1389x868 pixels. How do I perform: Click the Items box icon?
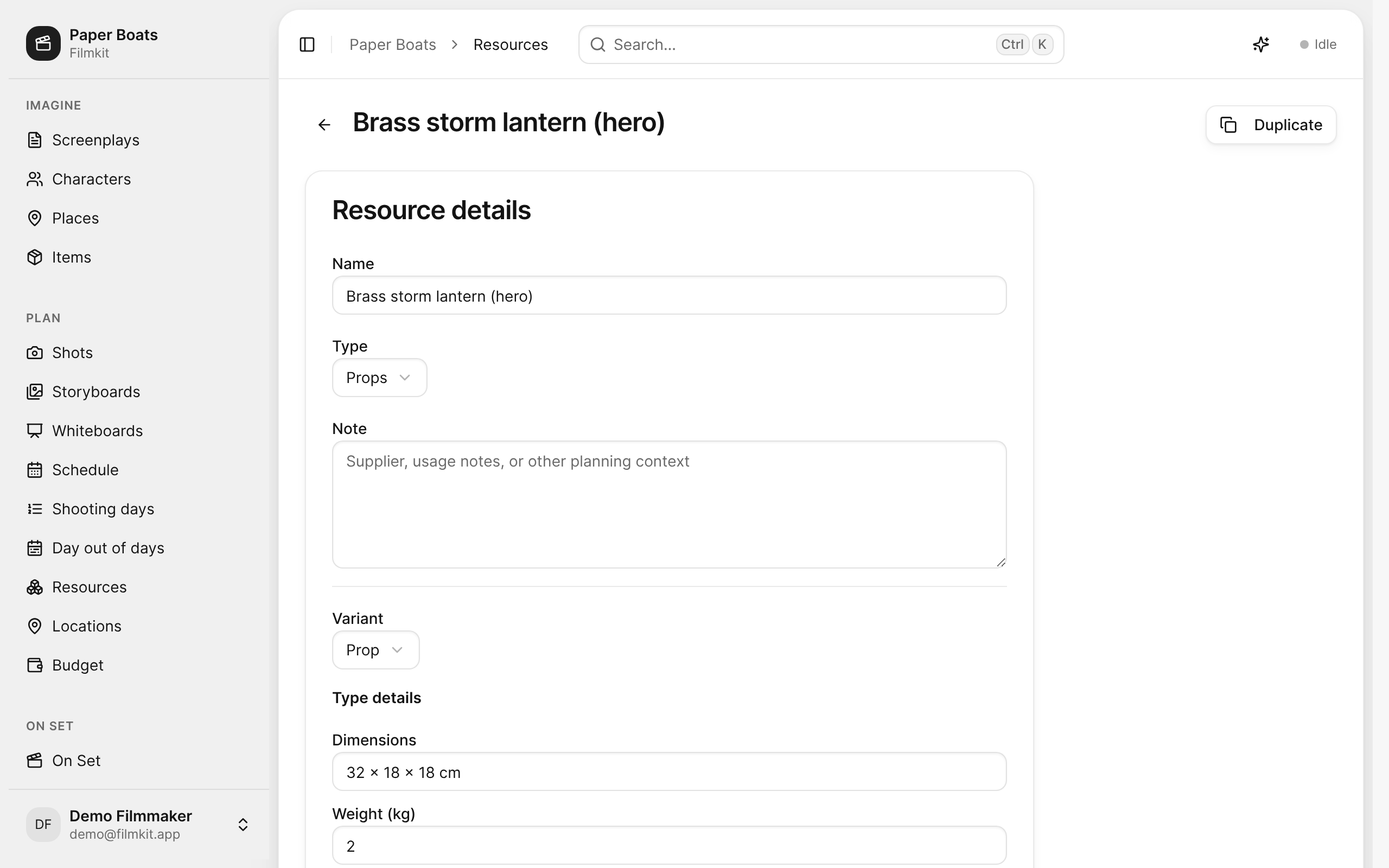(x=34, y=257)
